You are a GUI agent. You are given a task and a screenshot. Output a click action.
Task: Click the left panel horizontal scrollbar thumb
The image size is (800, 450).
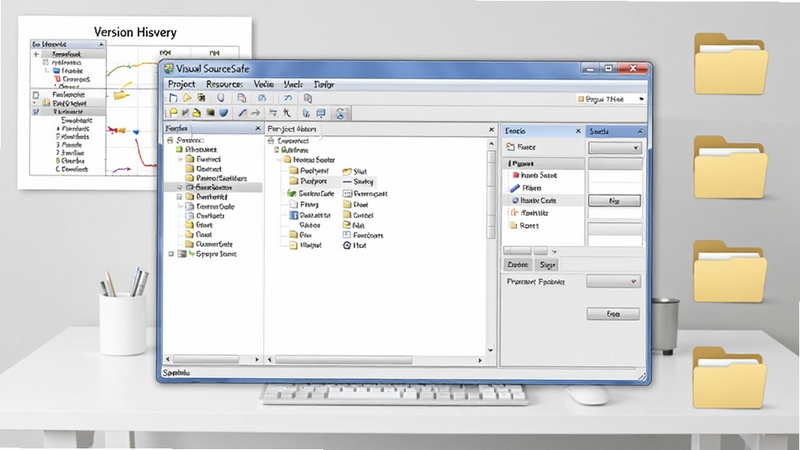pos(206,359)
